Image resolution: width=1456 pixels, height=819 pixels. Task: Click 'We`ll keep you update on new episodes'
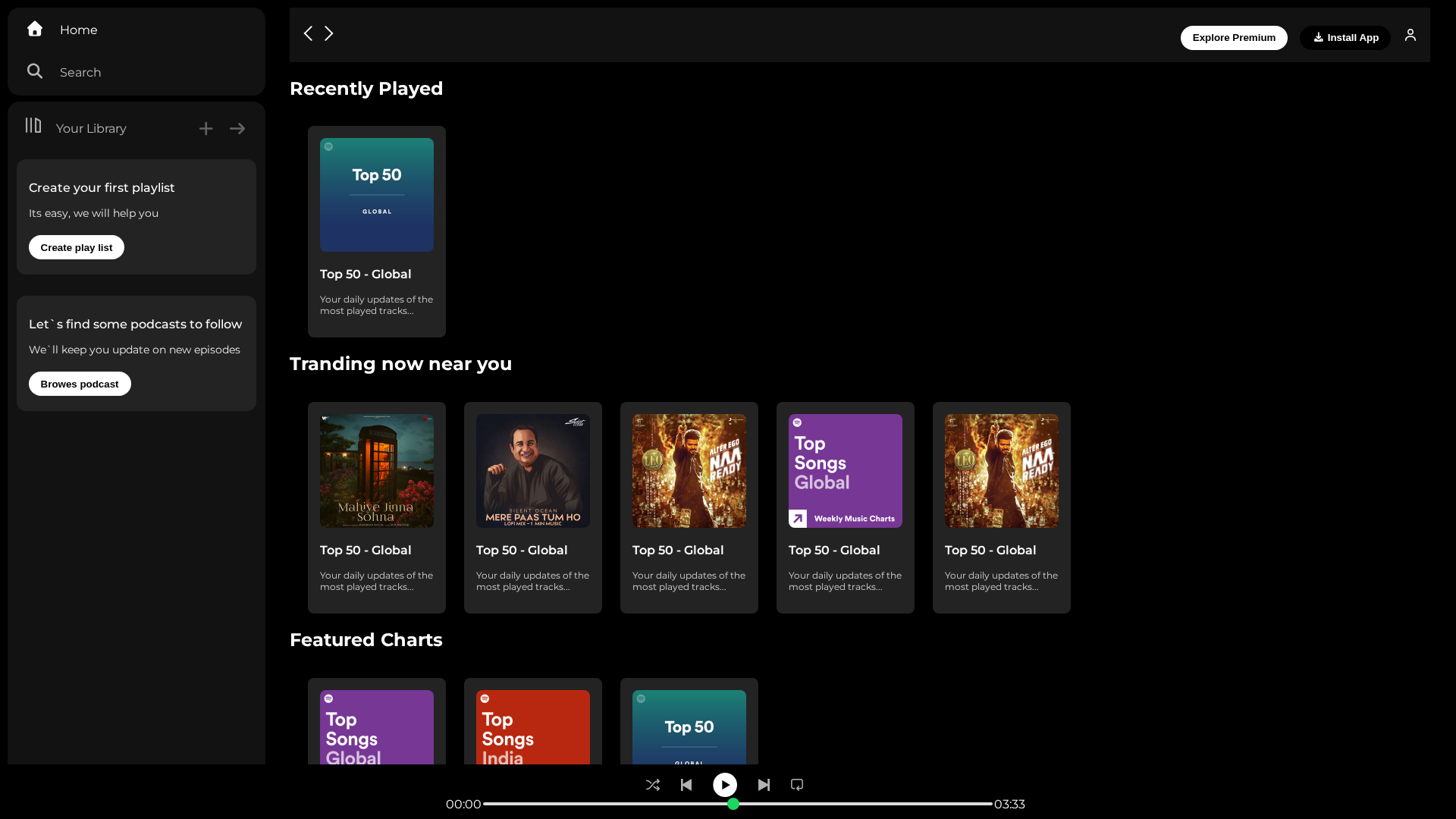click(135, 350)
